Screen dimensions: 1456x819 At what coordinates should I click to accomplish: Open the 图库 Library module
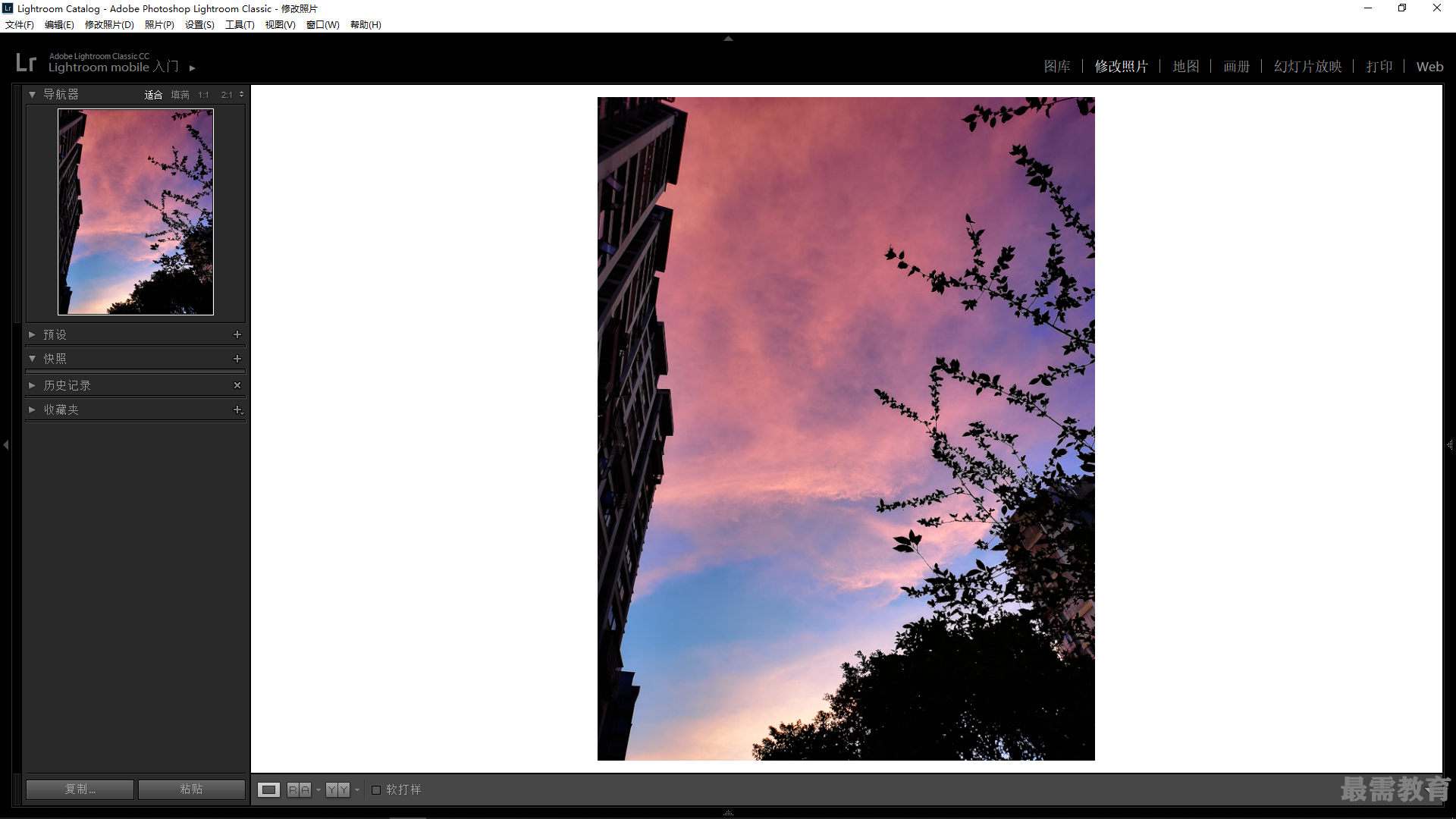pos(1057,67)
